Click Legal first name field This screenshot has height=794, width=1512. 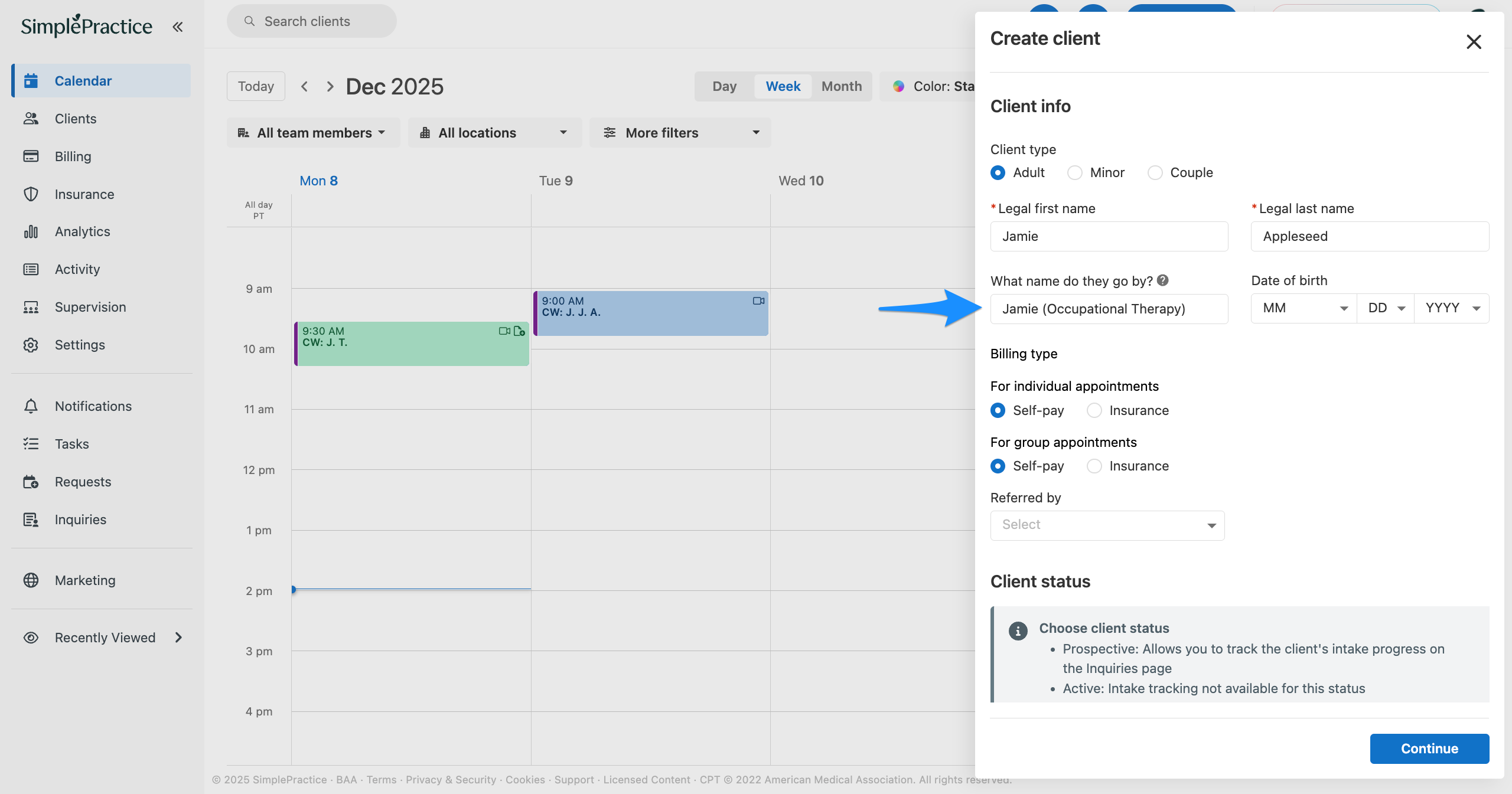(1109, 236)
